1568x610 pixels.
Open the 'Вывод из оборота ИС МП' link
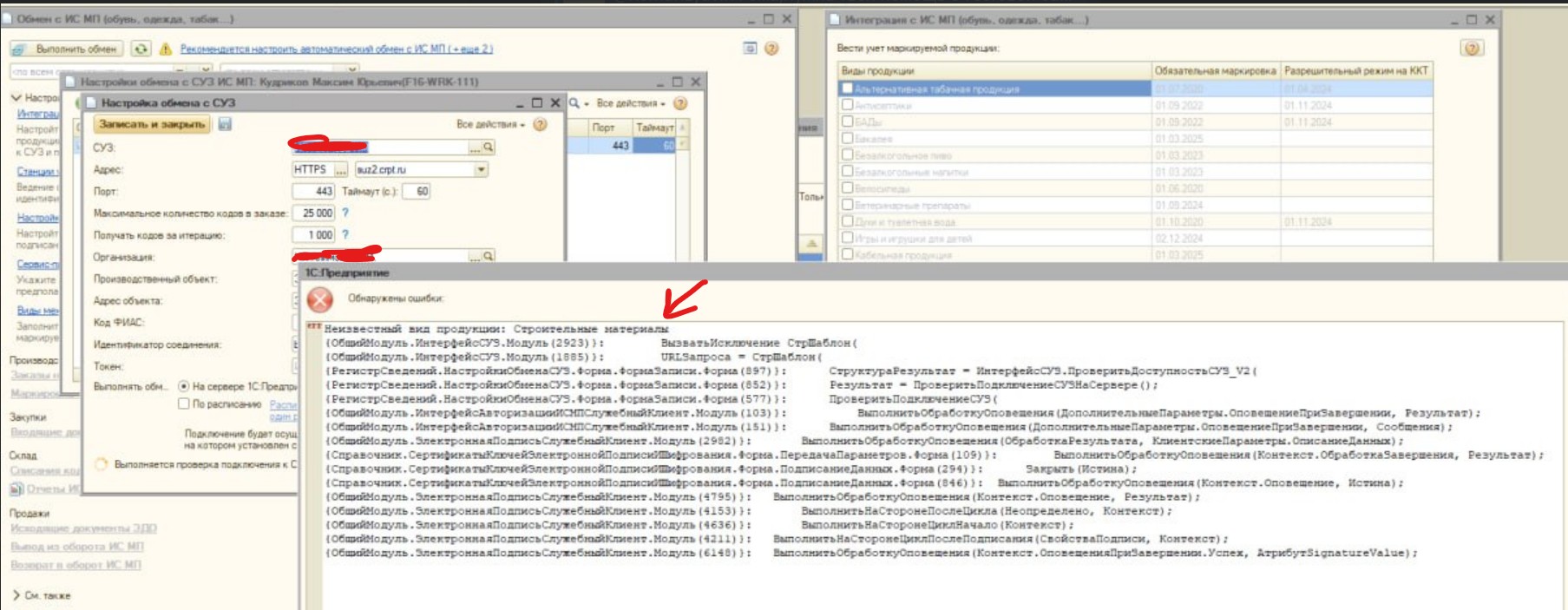pyautogui.click(x=77, y=547)
